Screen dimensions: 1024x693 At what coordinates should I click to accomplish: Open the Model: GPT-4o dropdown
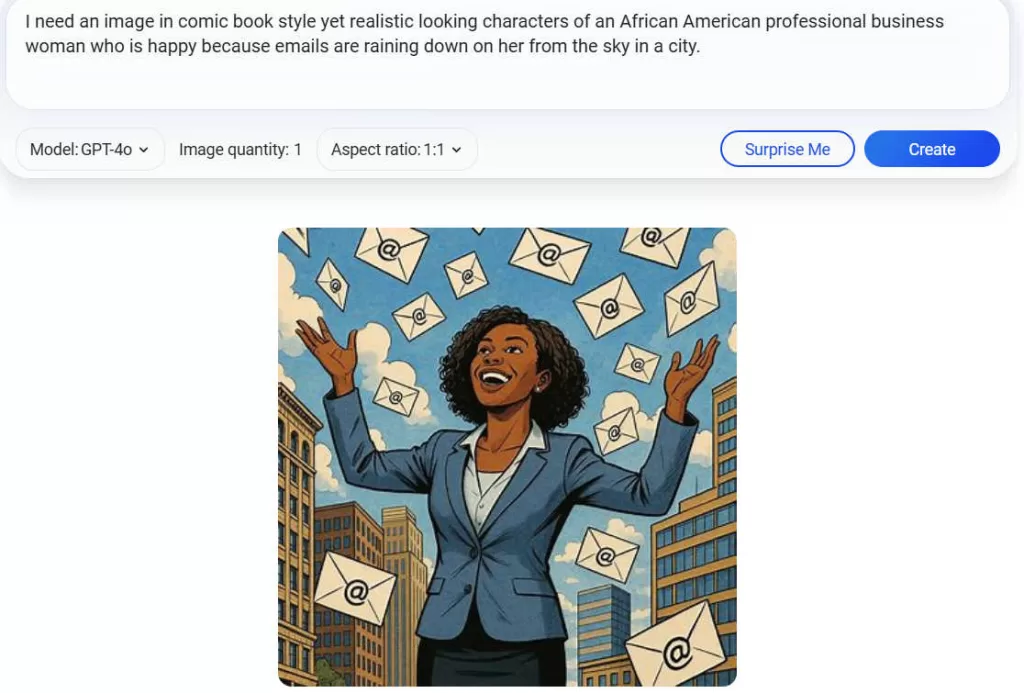coord(89,150)
